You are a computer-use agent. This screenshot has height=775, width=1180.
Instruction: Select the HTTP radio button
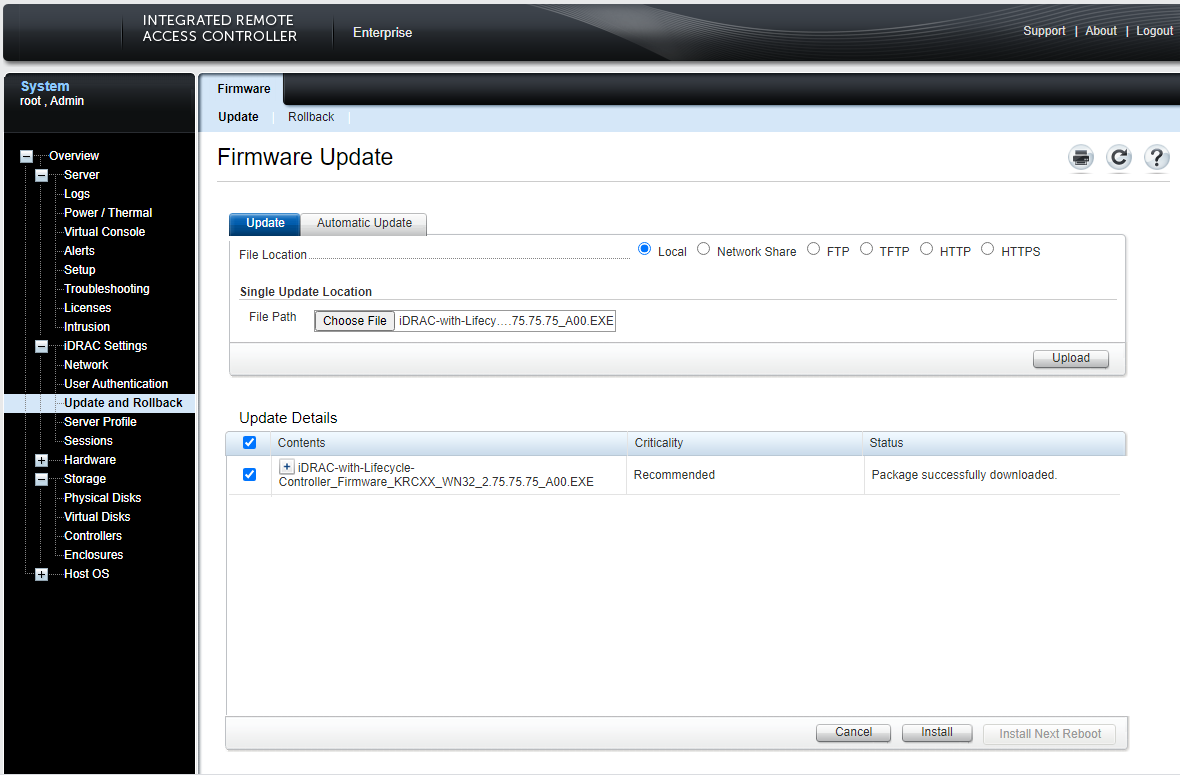926,249
